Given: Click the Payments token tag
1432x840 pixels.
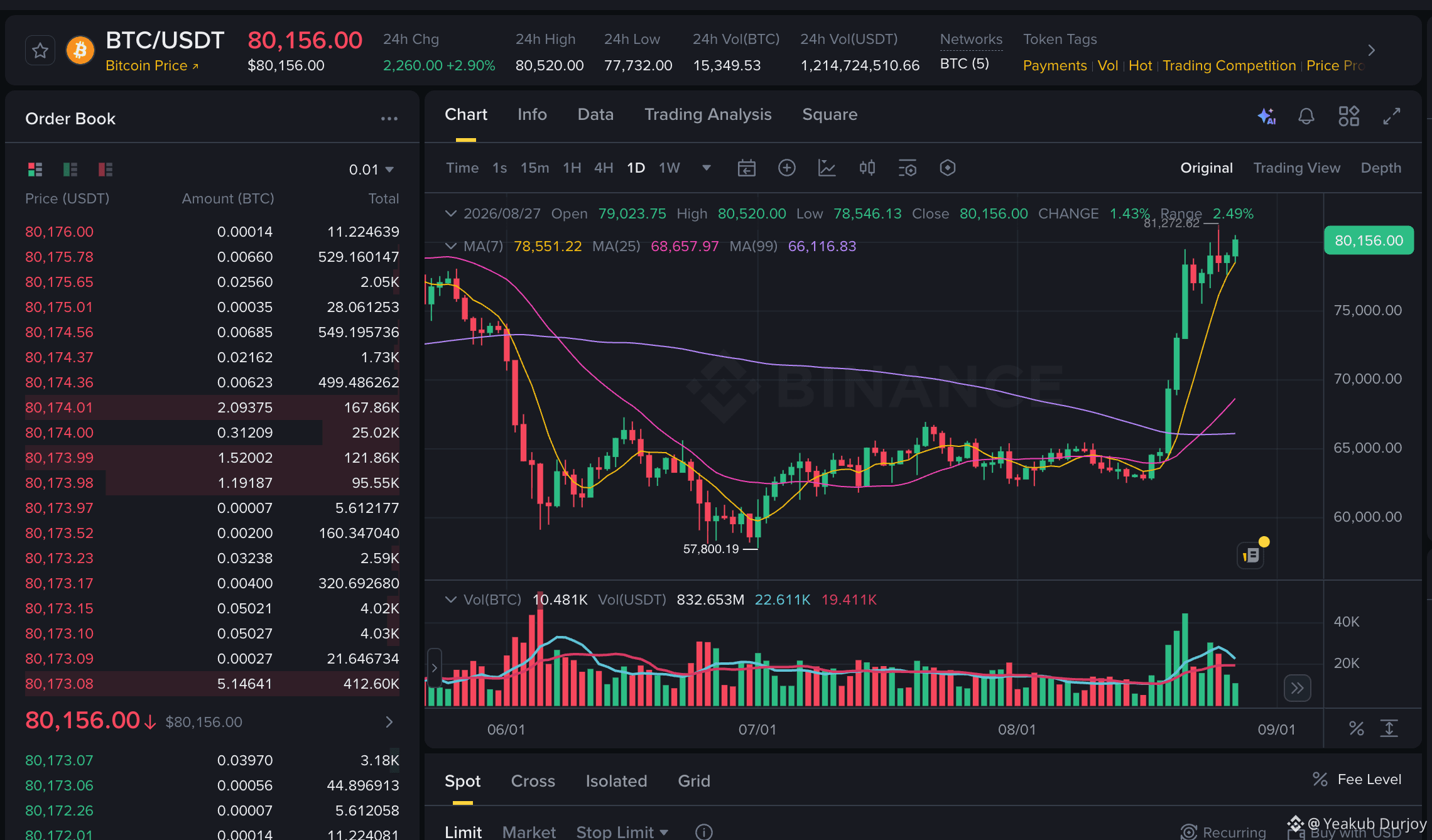Looking at the screenshot, I should (1055, 66).
